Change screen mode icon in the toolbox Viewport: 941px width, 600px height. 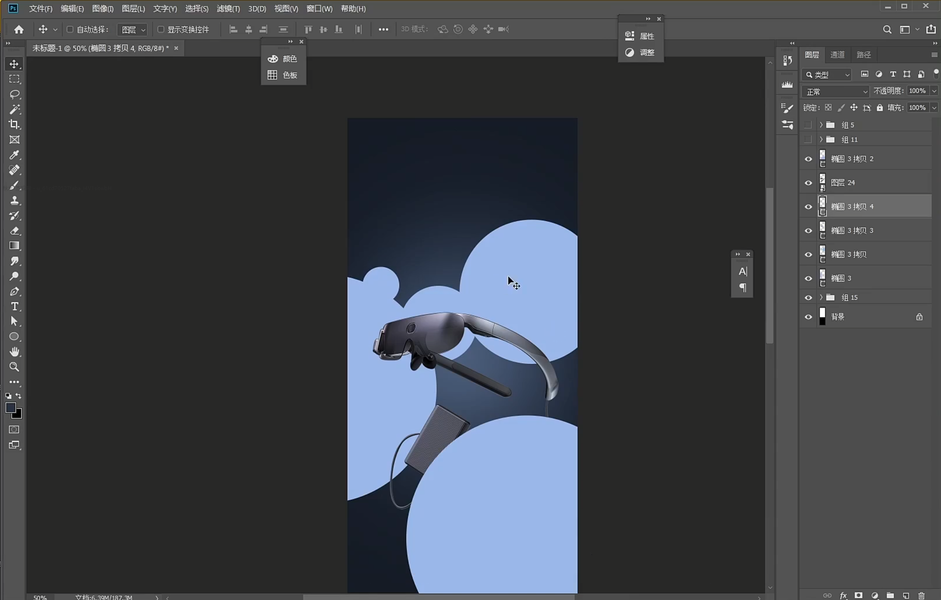tap(14, 445)
